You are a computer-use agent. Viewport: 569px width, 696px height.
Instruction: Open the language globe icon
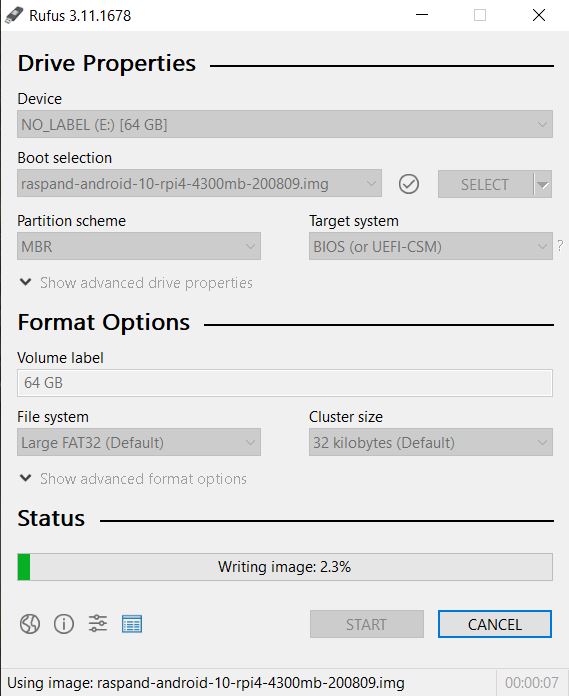click(x=30, y=624)
